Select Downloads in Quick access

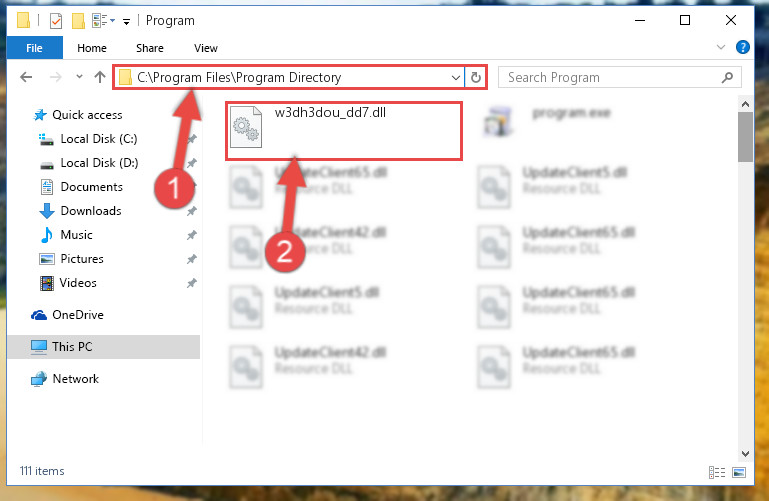[91, 211]
